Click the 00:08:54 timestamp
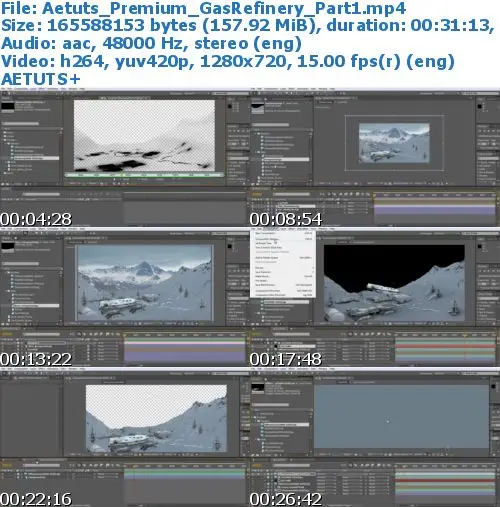Image resolution: width=500 pixels, height=507 pixels. [x=286, y=219]
